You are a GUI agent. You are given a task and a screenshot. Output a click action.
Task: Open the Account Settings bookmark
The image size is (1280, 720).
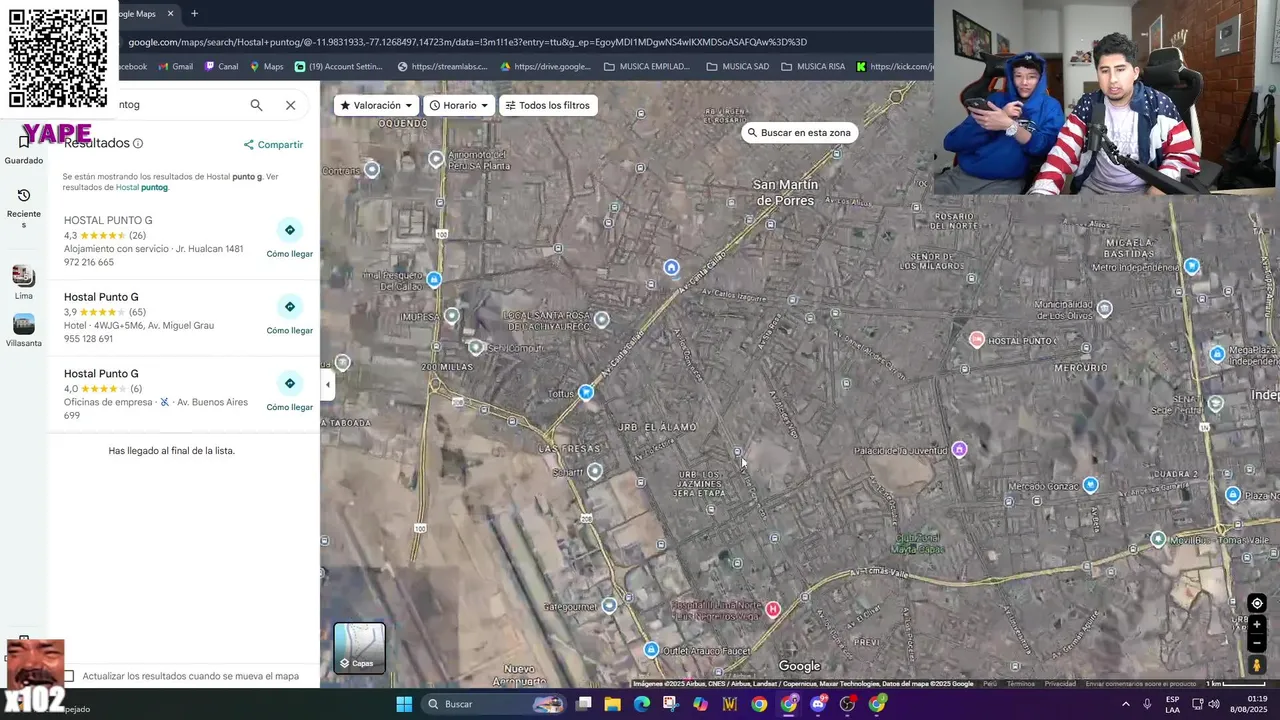[x=339, y=67]
